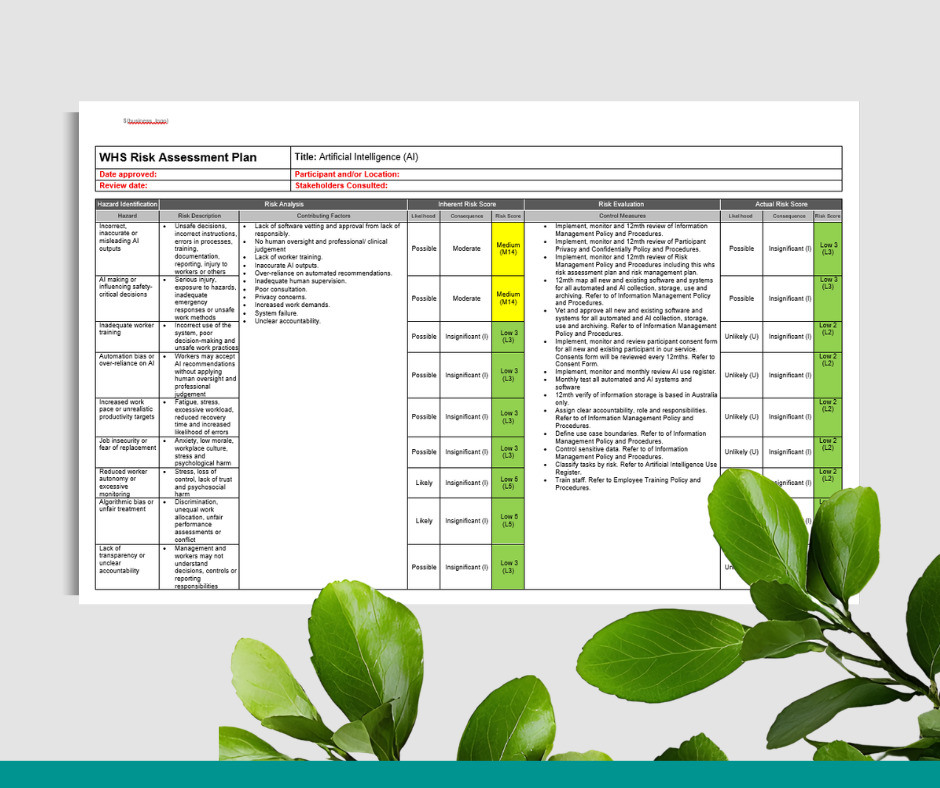This screenshot has width=940, height=788.
Task: Click the "Inherent Risk Score" column group header
Action: point(466,204)
